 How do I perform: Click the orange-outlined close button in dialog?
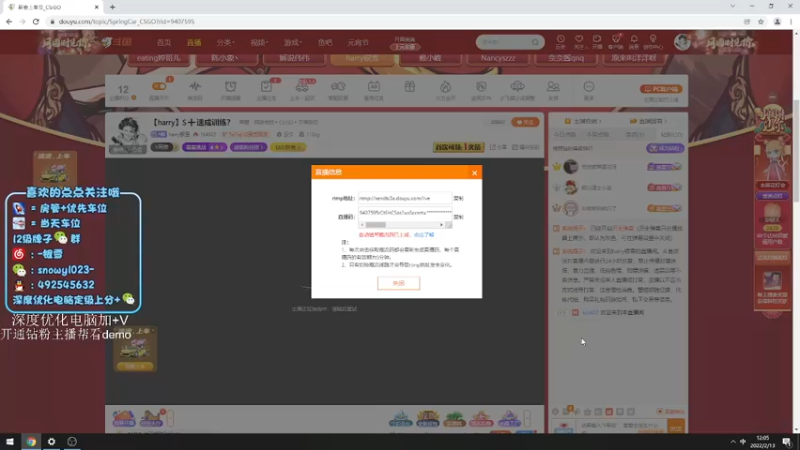pos(398,283)
